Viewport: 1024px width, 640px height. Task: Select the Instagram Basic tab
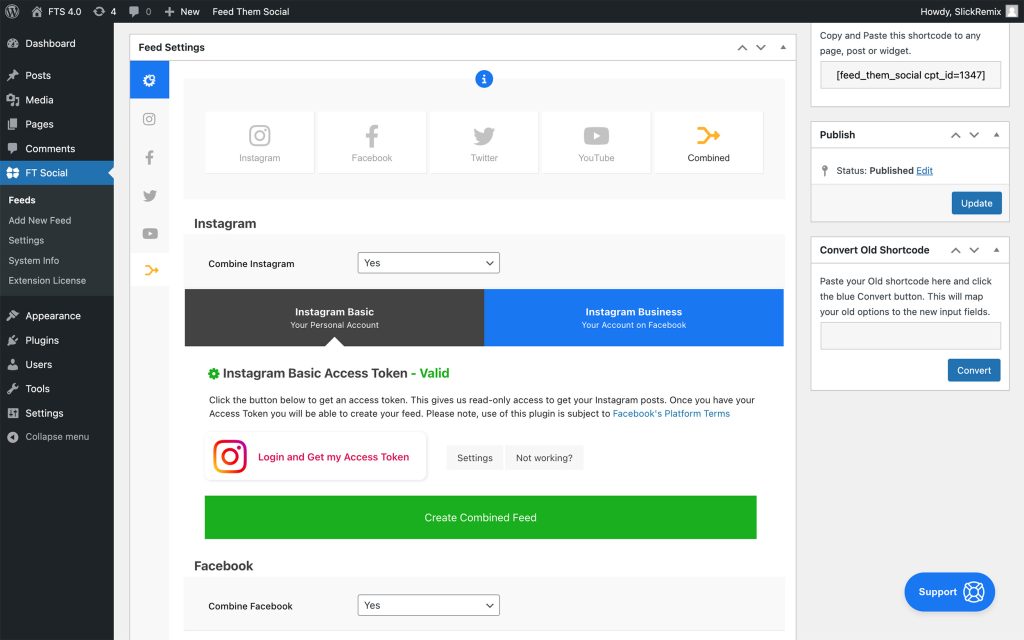pyautogui.click(x=334, y=317)
